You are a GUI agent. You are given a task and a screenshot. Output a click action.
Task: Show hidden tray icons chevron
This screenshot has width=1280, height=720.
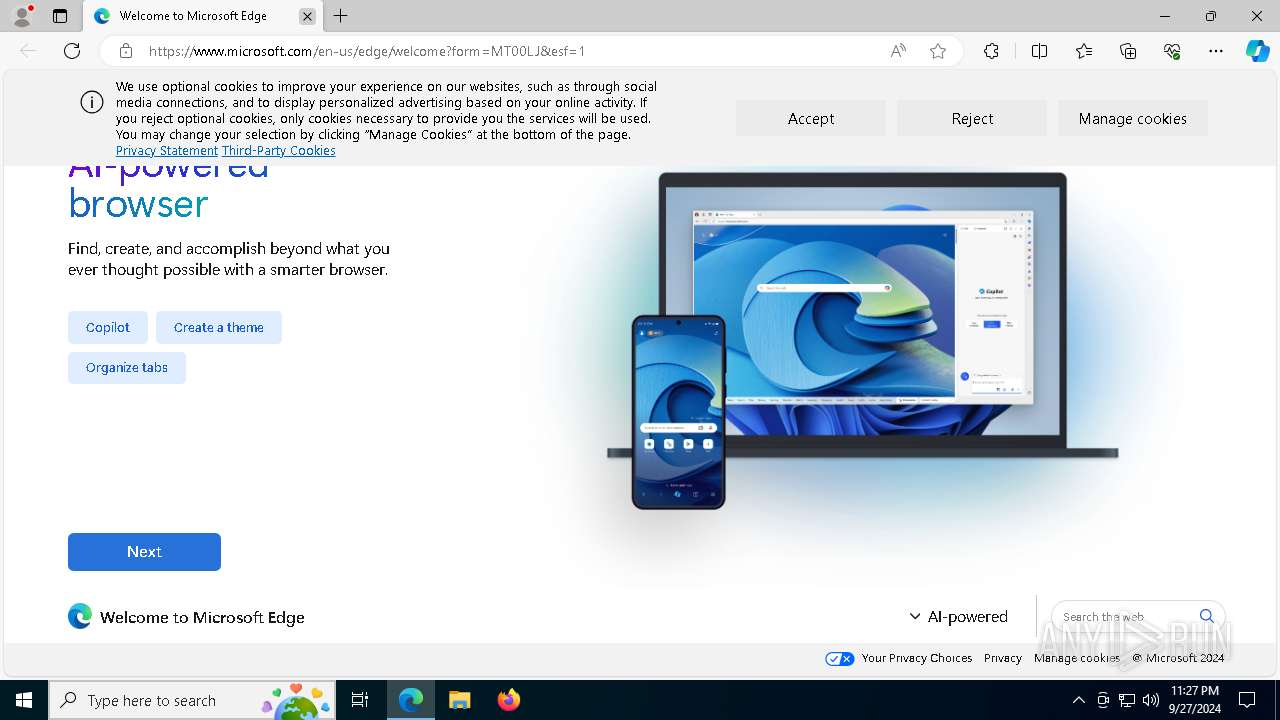(x=1078, y=700)
